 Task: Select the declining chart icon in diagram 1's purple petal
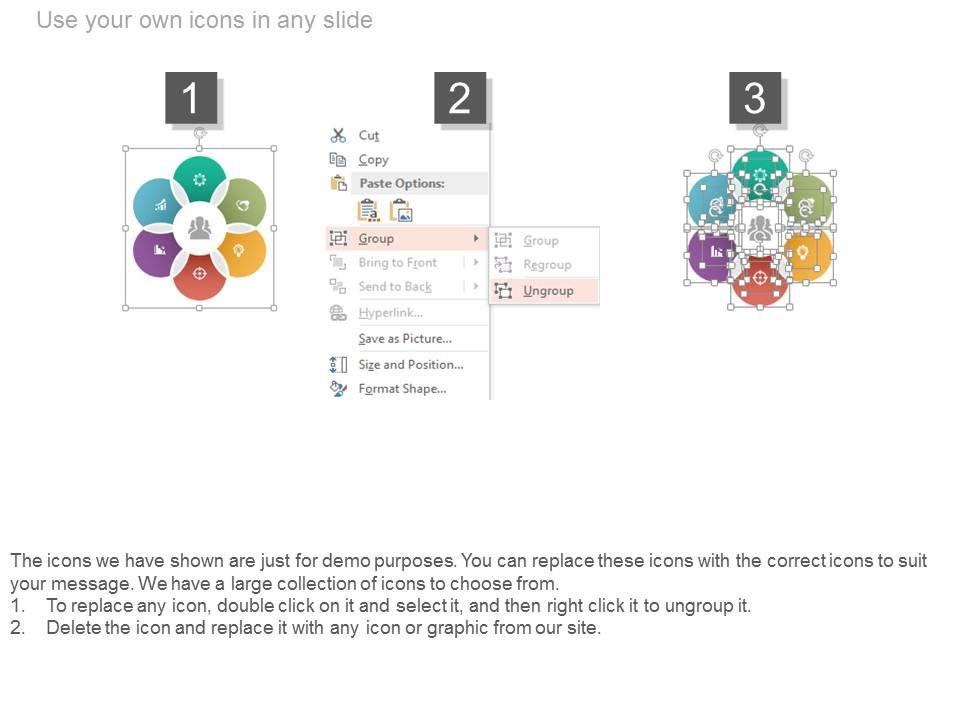point(159,250)
